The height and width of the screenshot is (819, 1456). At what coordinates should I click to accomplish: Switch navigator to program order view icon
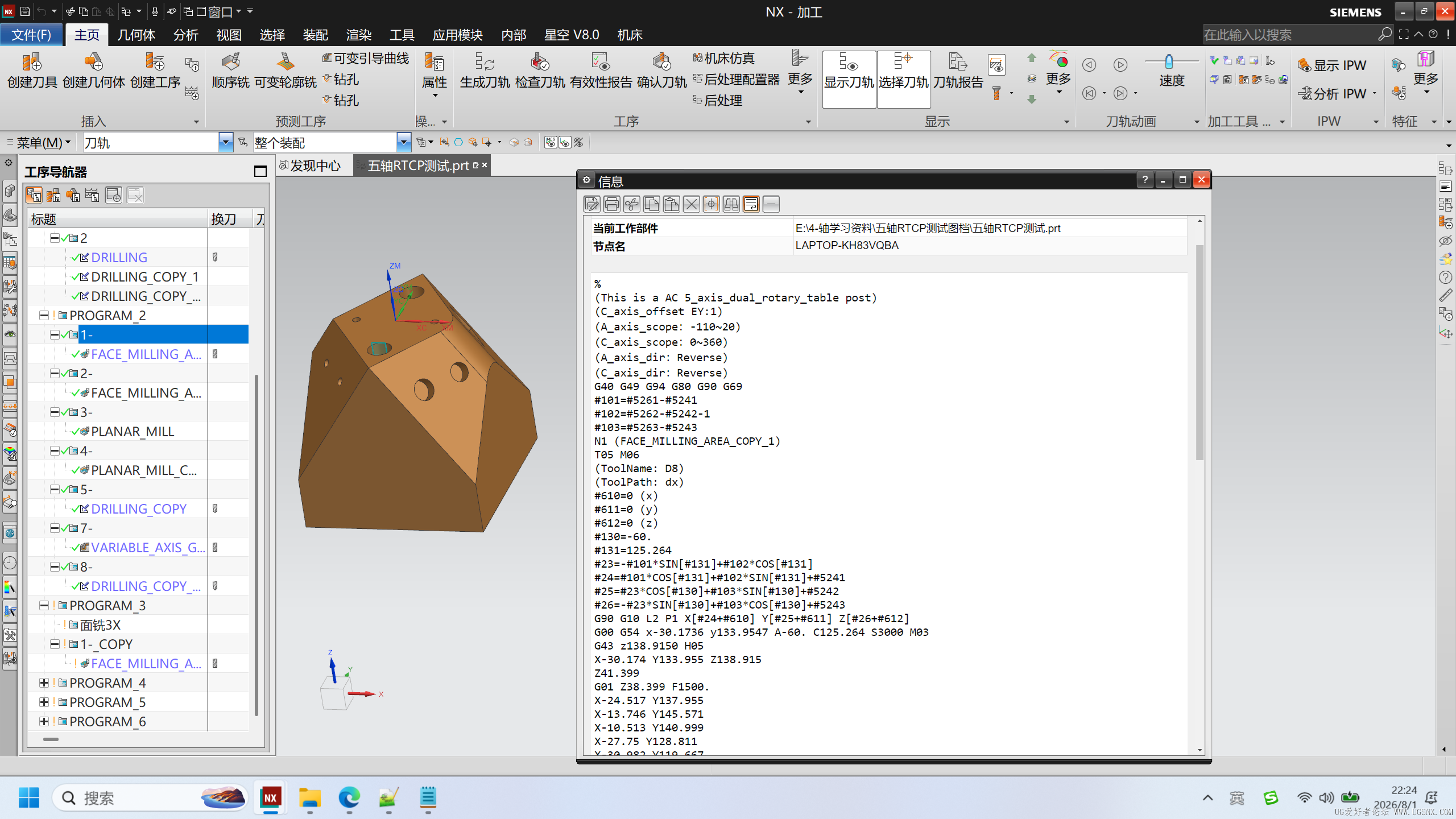click(34, 196)
